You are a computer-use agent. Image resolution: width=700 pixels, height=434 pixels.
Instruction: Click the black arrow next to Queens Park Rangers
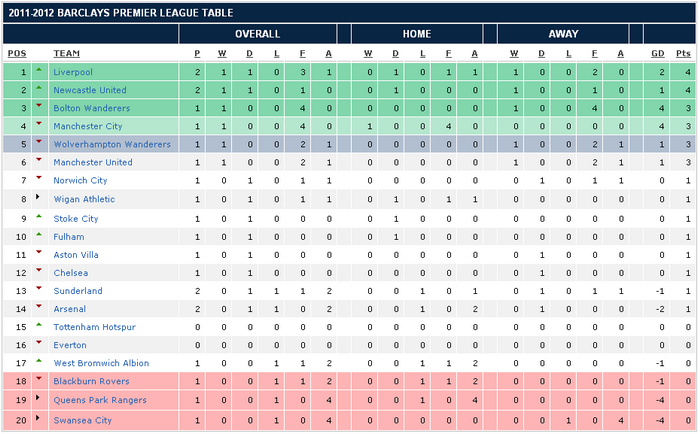click(39, 399)
